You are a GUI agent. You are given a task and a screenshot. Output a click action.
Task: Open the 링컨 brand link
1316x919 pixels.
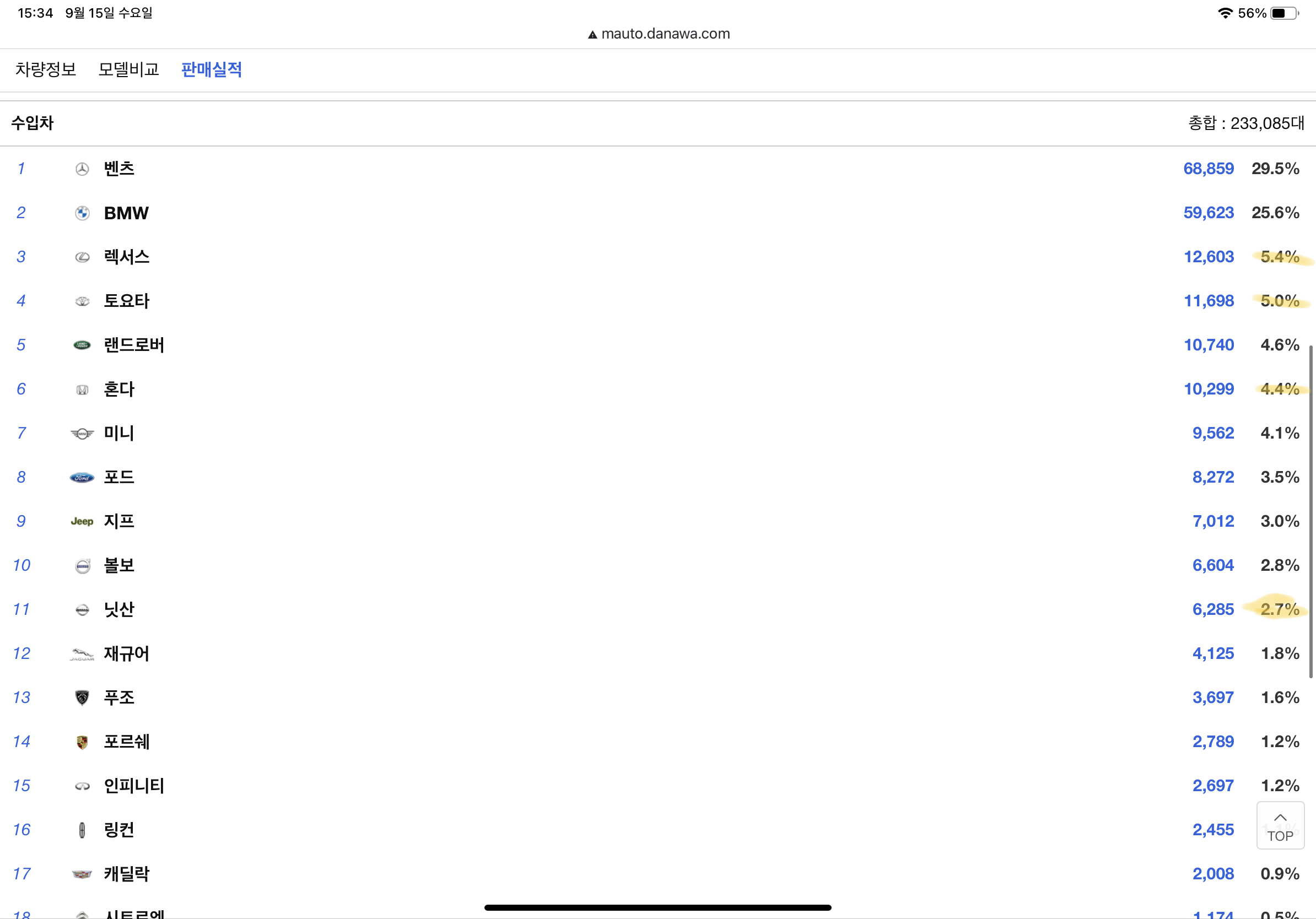point(118,830)
